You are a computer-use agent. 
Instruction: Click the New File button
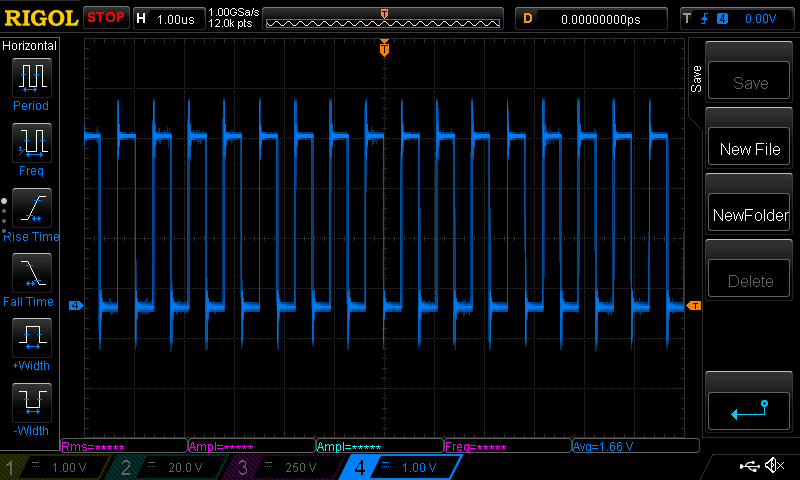tap(749, 147)
